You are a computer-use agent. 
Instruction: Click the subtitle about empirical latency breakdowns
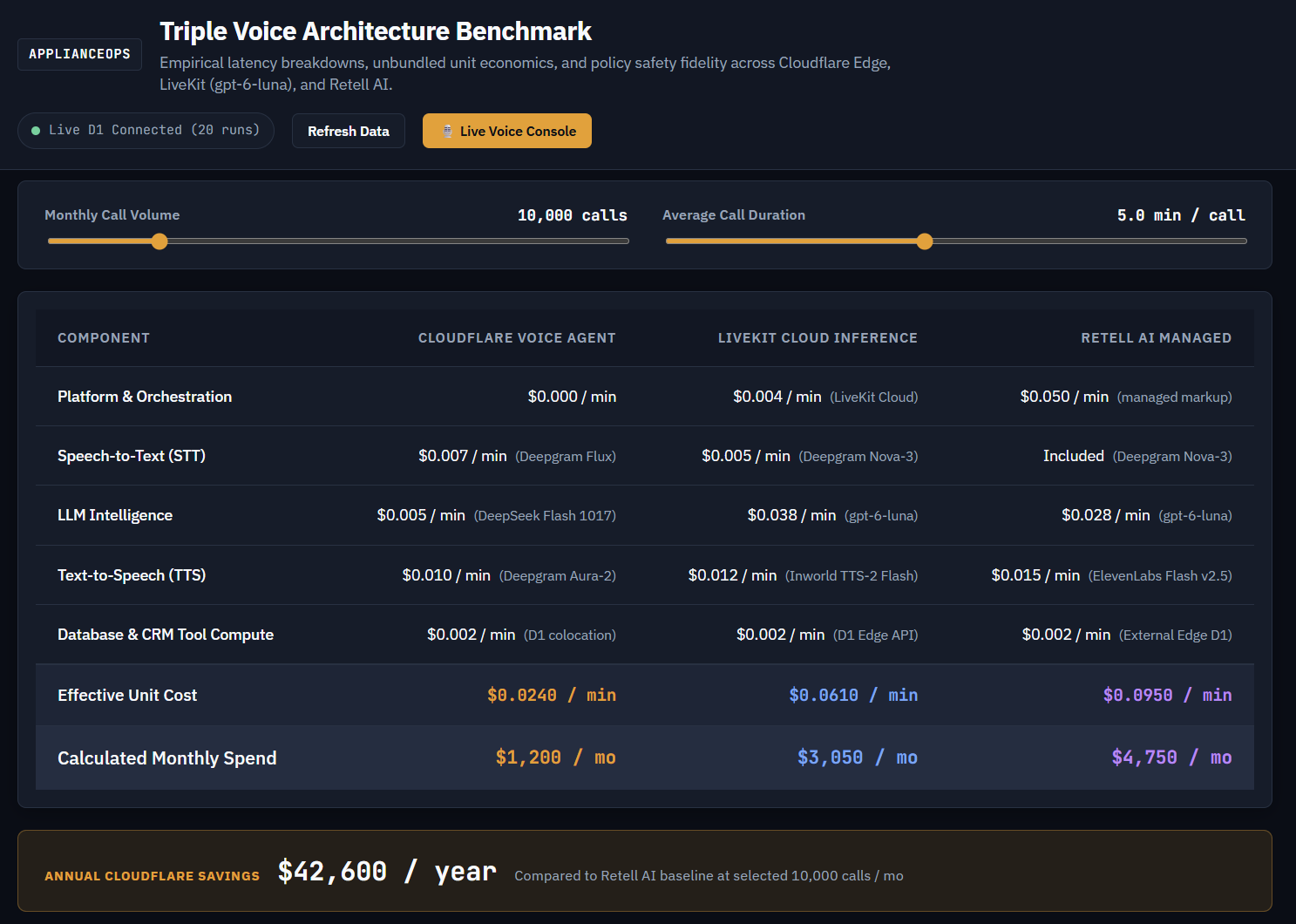525,74
